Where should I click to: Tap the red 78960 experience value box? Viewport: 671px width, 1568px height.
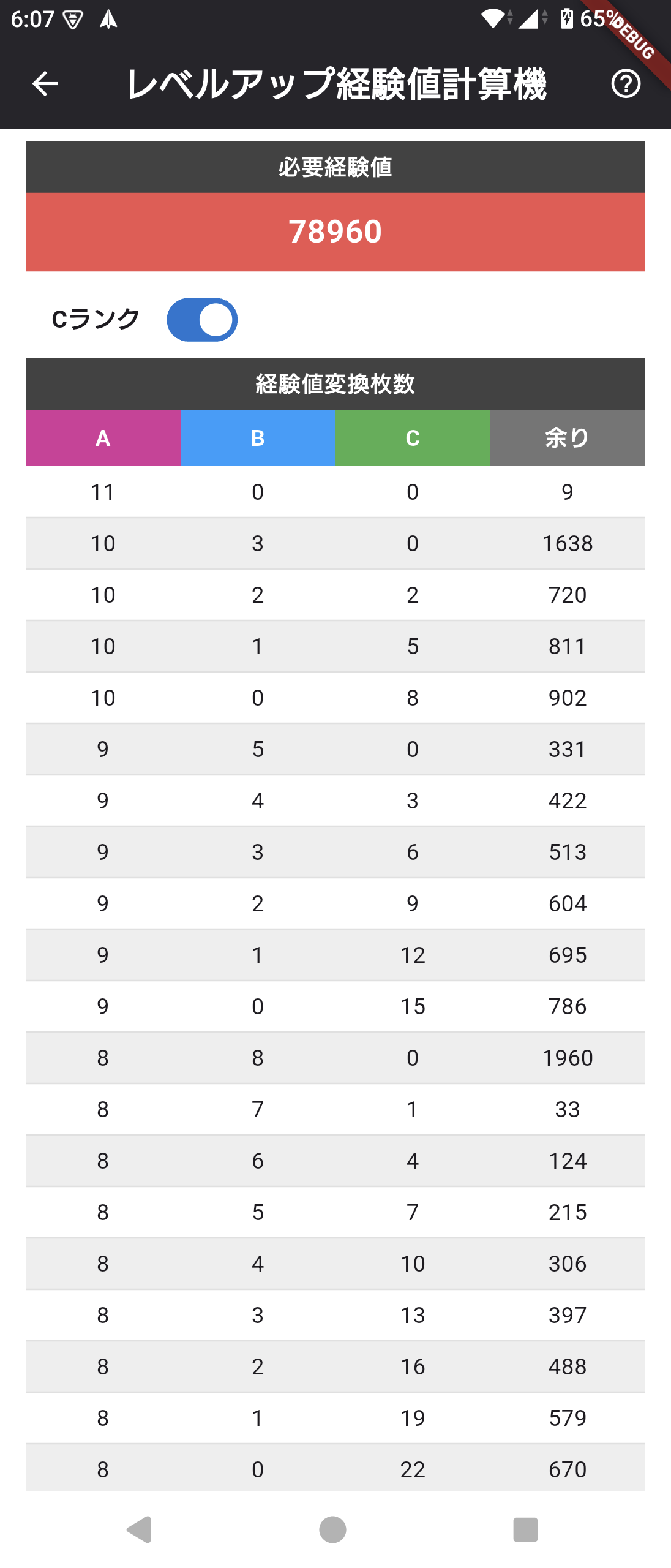point(335,232)
